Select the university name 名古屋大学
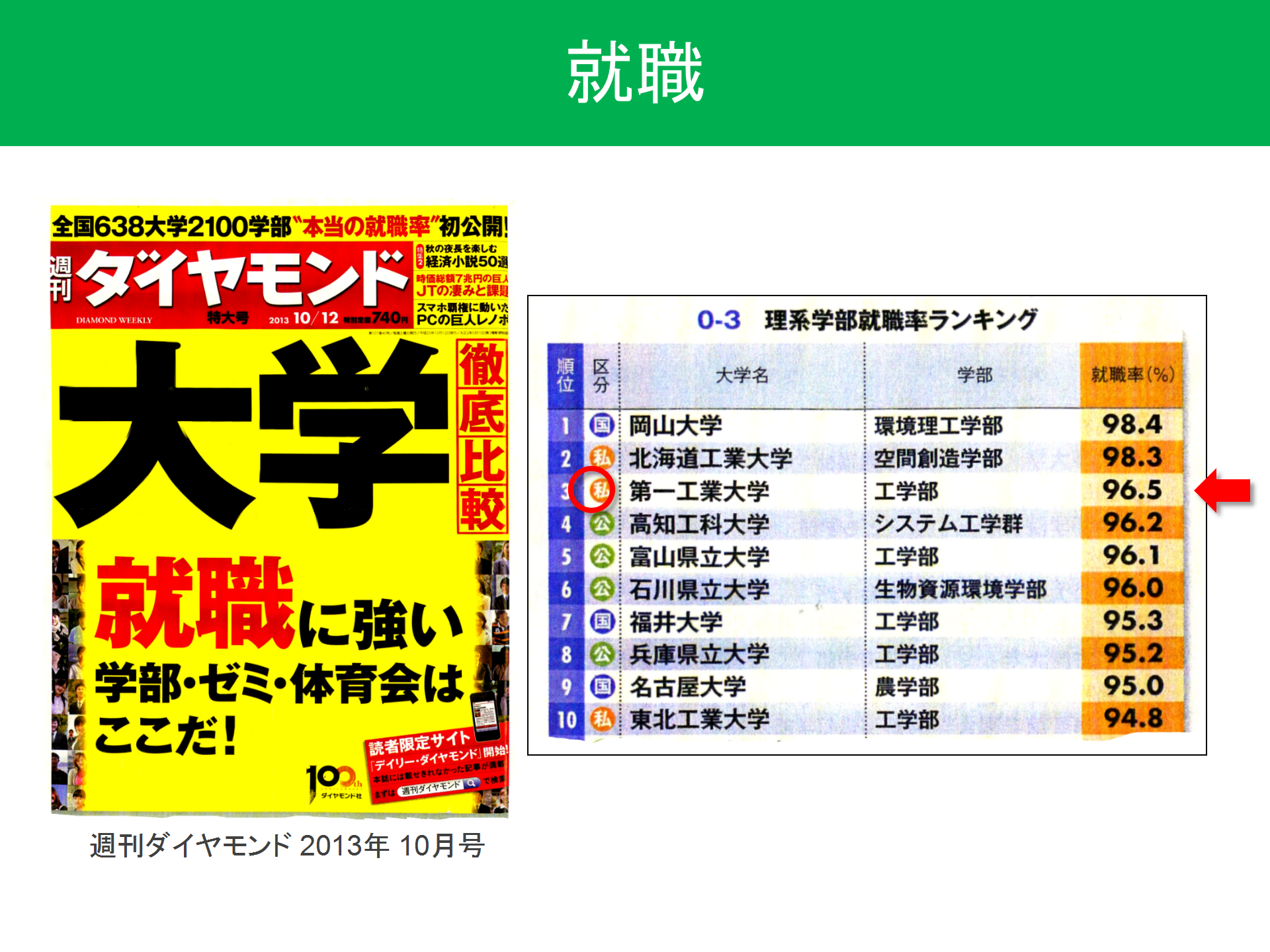This screenshot has height=952, width=1270. [x=687, y=686]
